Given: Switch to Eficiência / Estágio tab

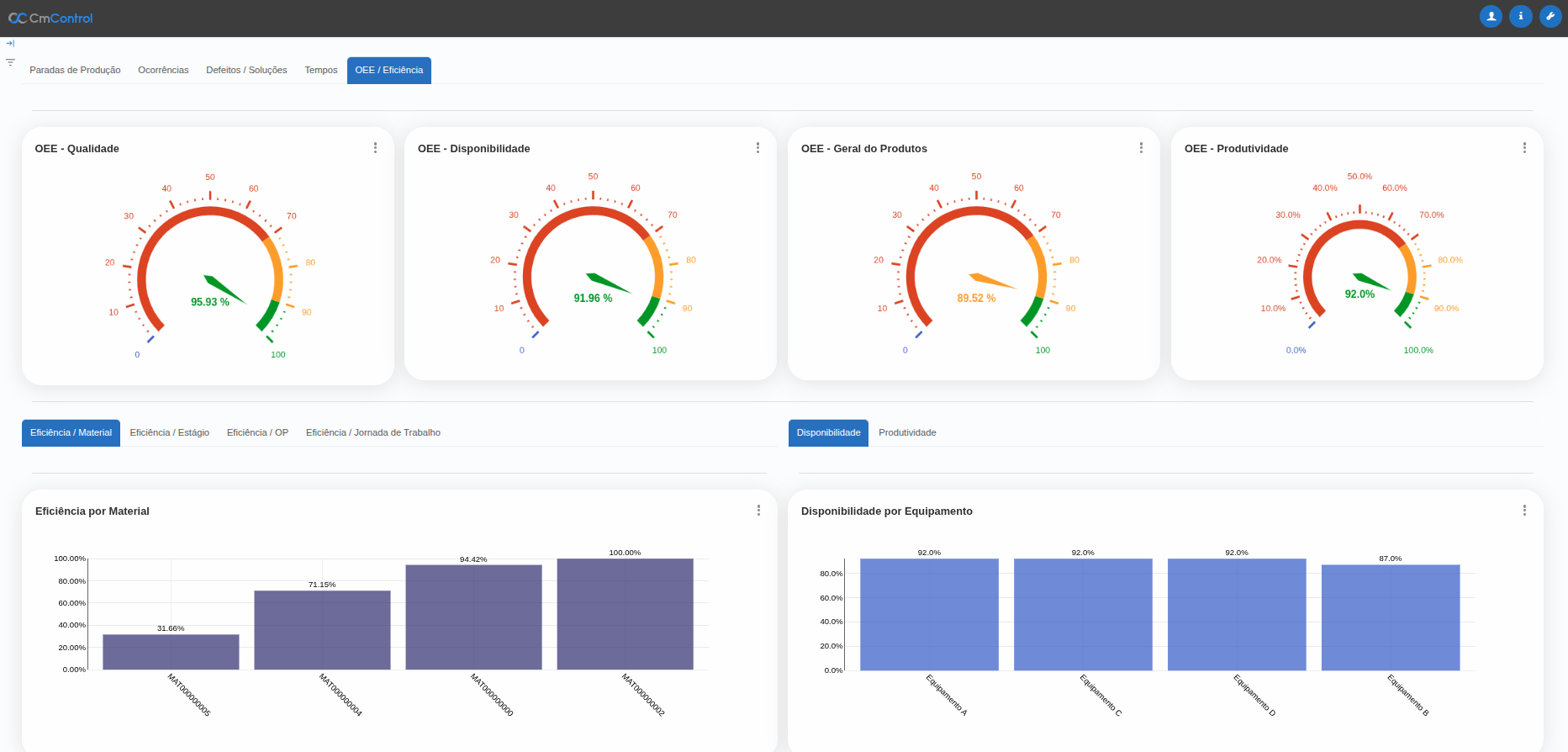Looking at the screenshot, I should 169,433.
